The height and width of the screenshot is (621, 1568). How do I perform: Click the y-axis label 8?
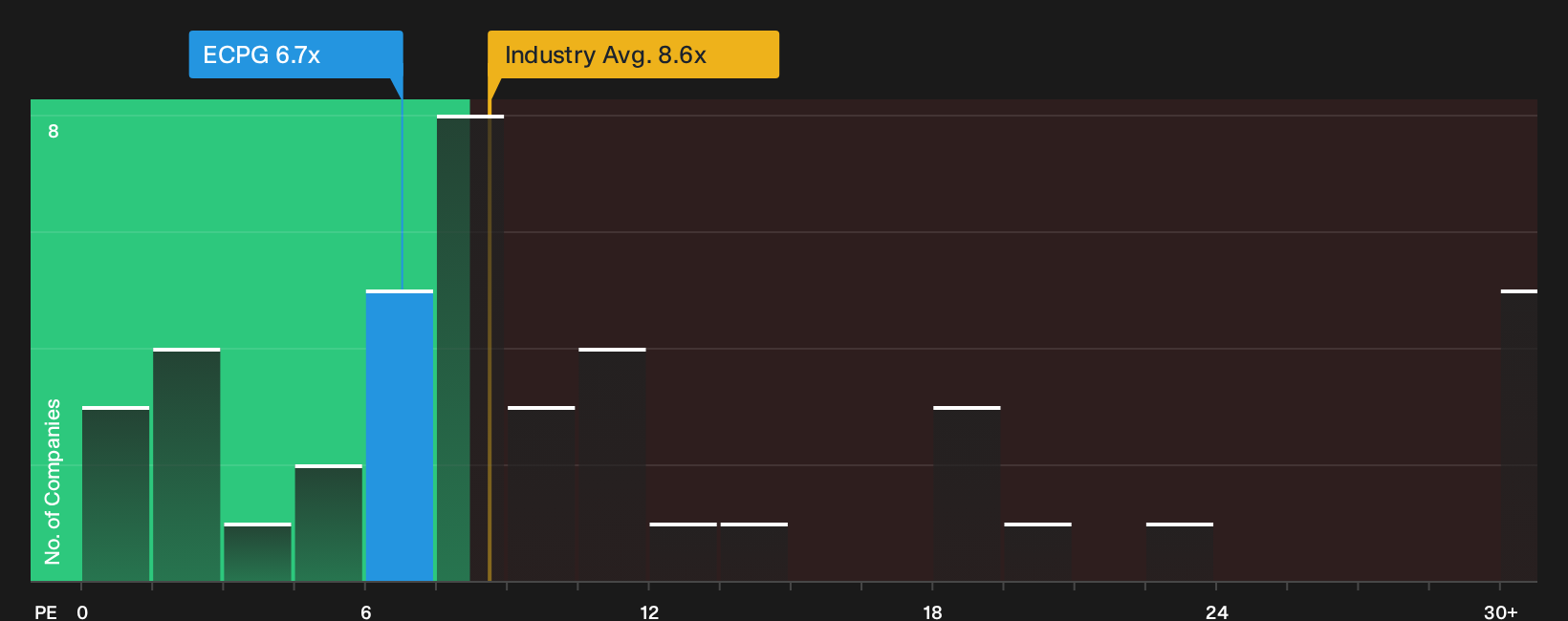coord(54,131)
